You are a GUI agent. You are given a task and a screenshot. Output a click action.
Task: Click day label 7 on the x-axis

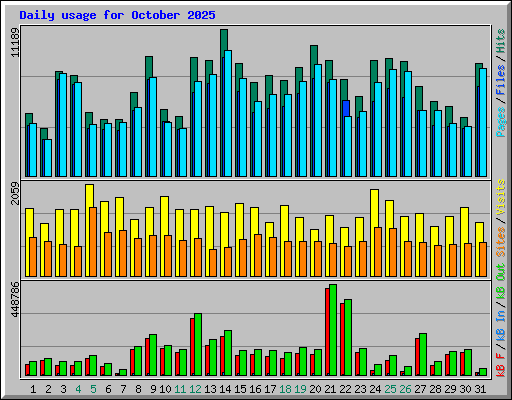pyautogui.click(x=123, y=389)
